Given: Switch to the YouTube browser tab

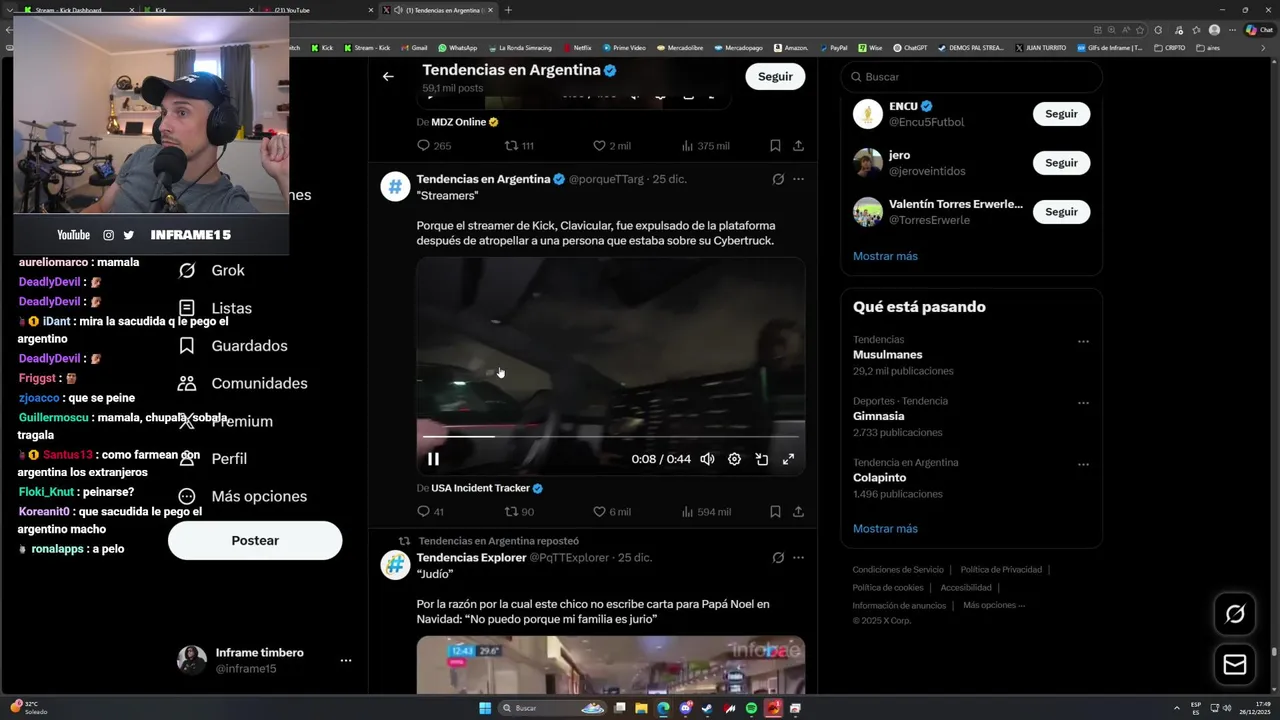Looking at the screenshot, I should (318, 10).
